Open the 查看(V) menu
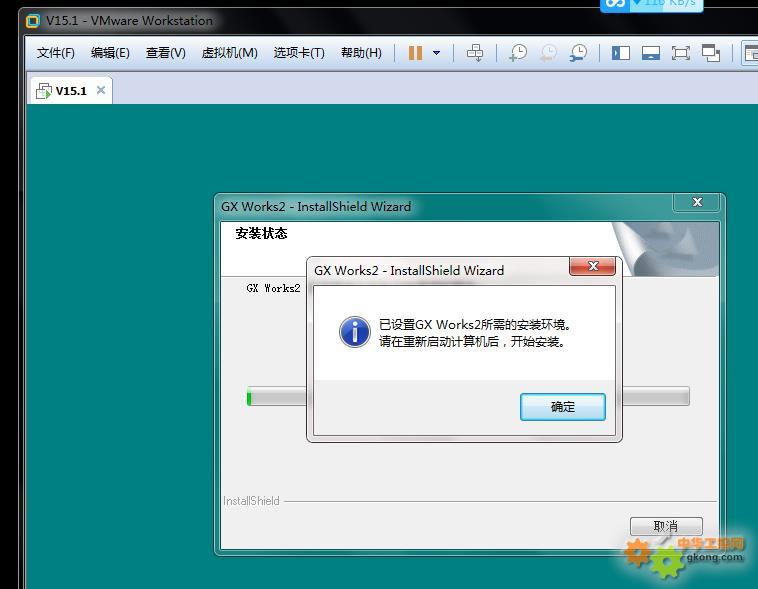758x589 pixels. point(165,53)
